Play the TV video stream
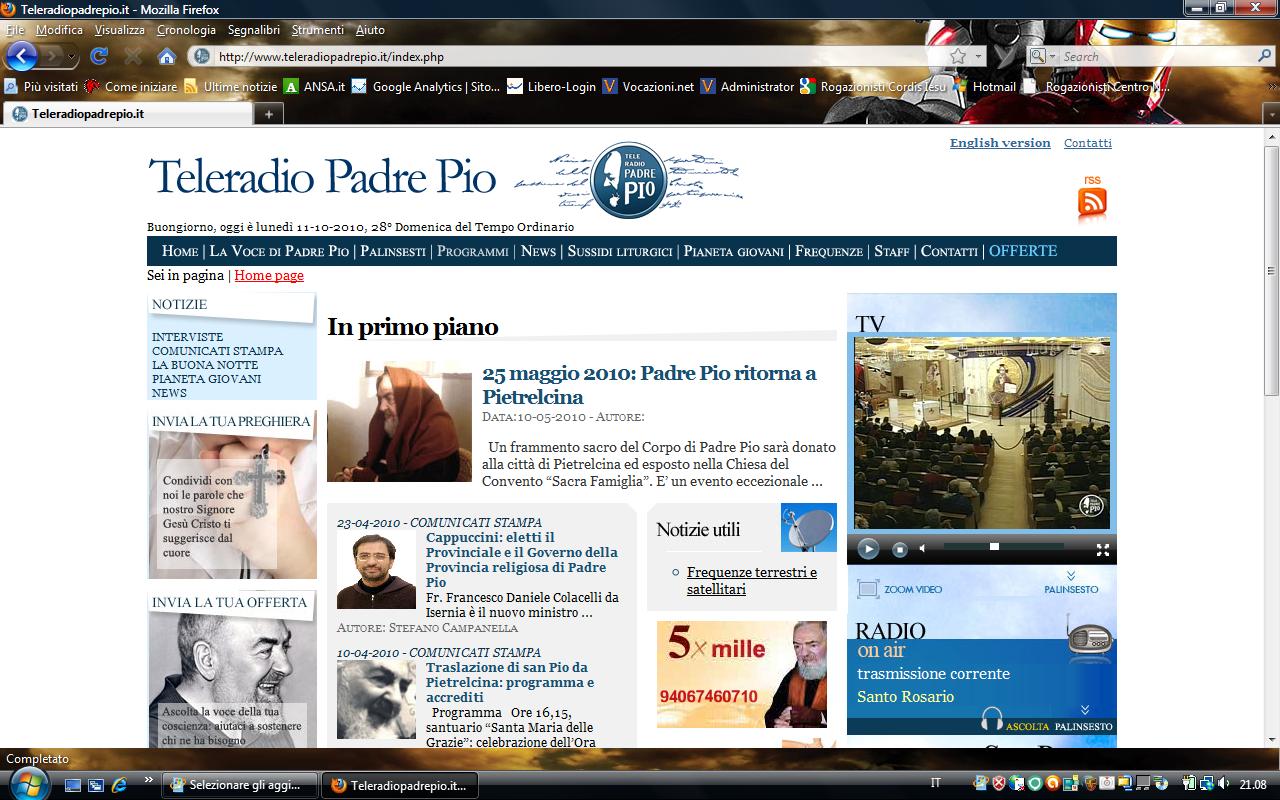1280x800 pixels. [x=868, y=549]
